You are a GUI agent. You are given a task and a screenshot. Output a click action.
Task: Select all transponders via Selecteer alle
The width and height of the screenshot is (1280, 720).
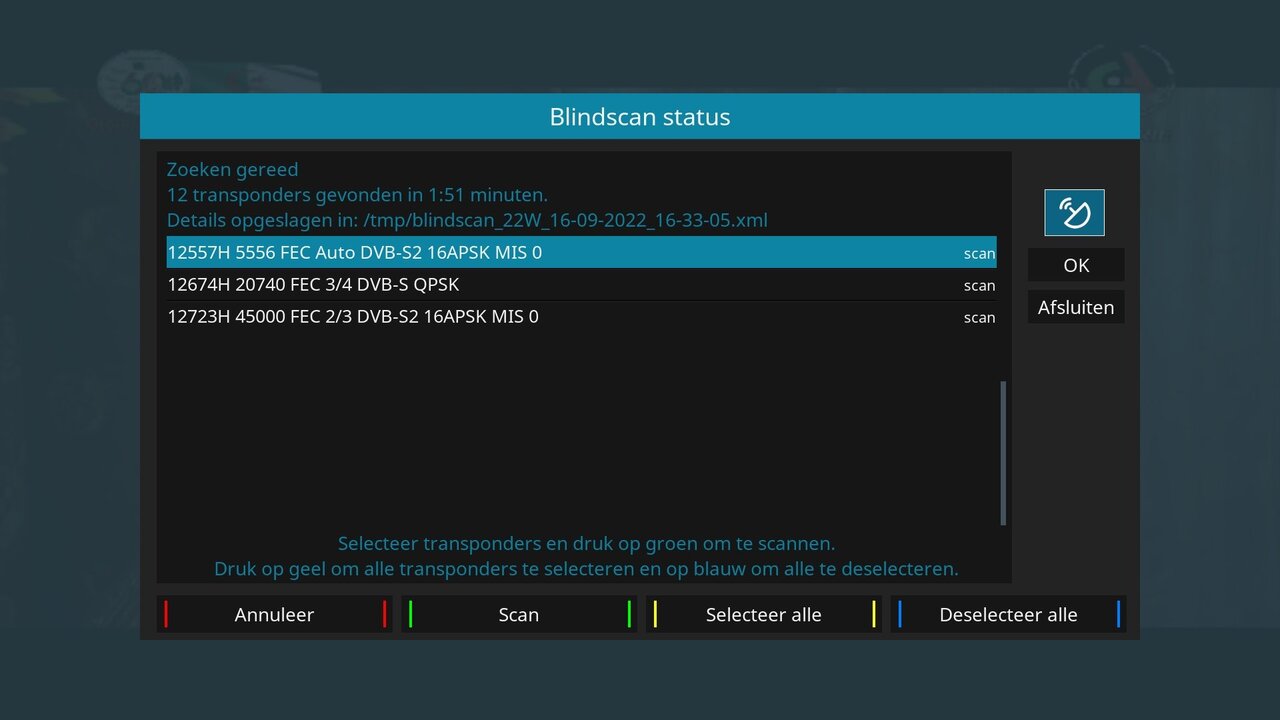764,614
